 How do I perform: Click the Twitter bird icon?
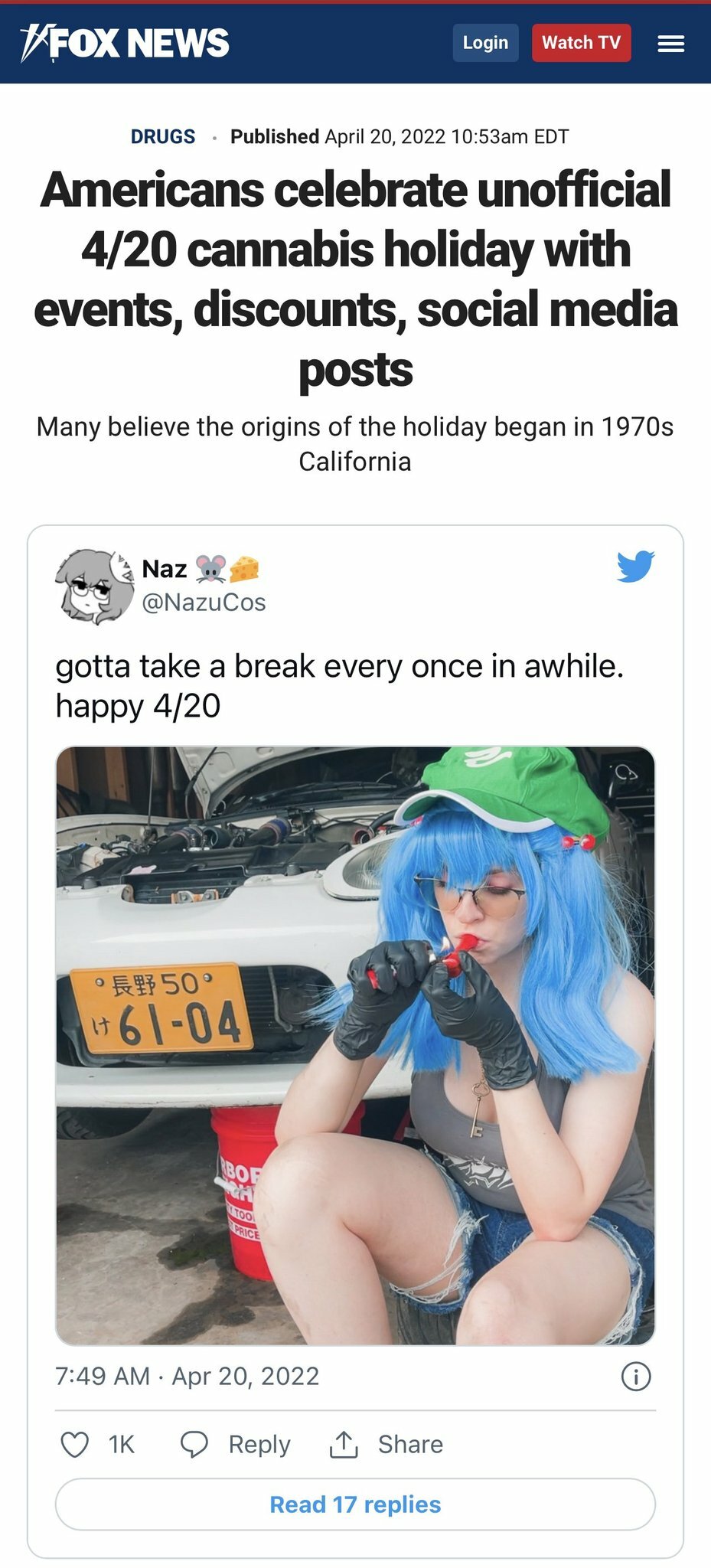point(636,567)
